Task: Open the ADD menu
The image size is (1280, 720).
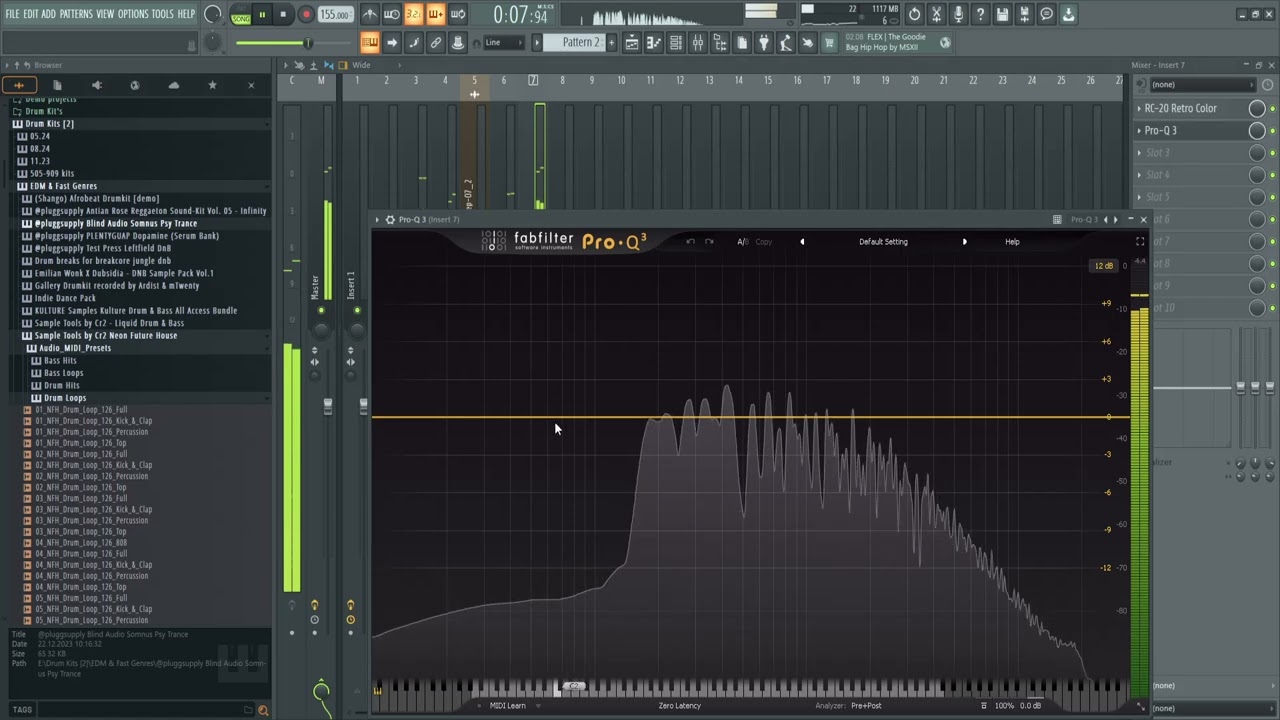Action: [x=48, y=14]
